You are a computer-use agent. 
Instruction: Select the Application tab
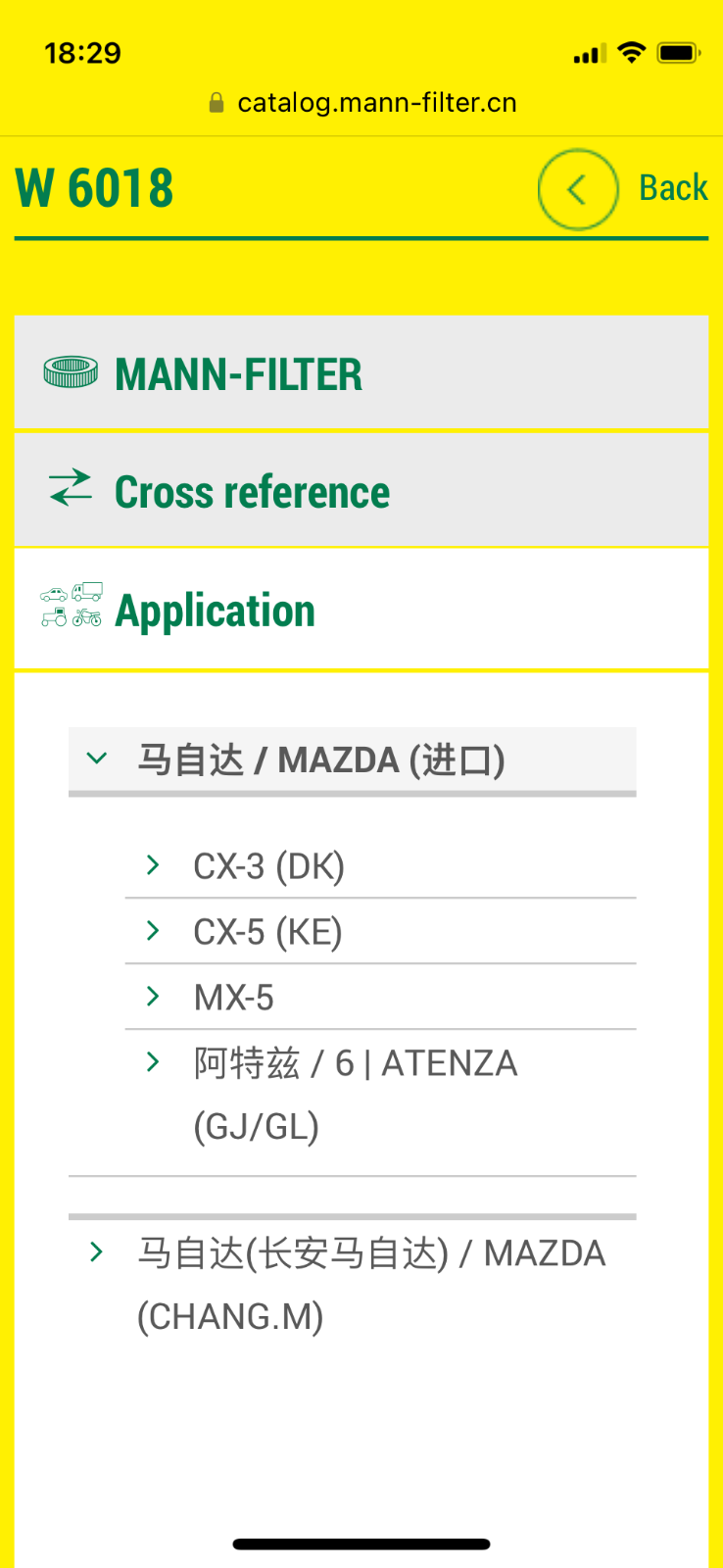[361, 609]
